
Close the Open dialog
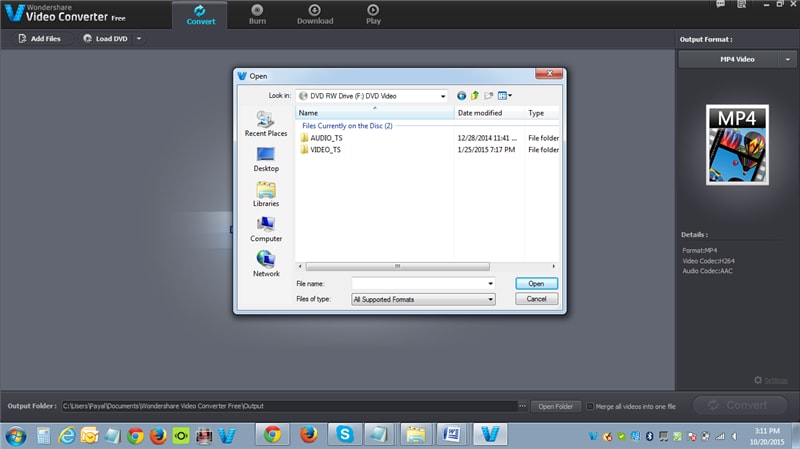[x=549, y=73]
